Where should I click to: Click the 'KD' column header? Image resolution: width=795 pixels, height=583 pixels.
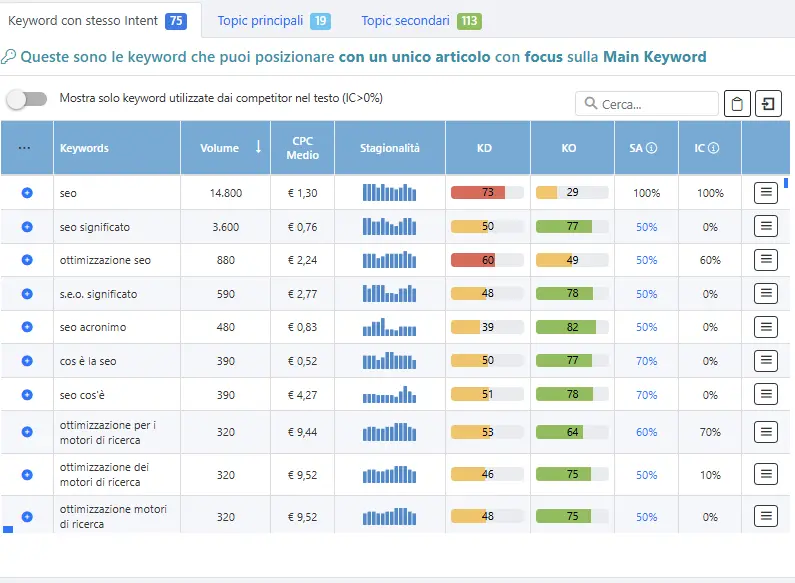pos(484,148)
